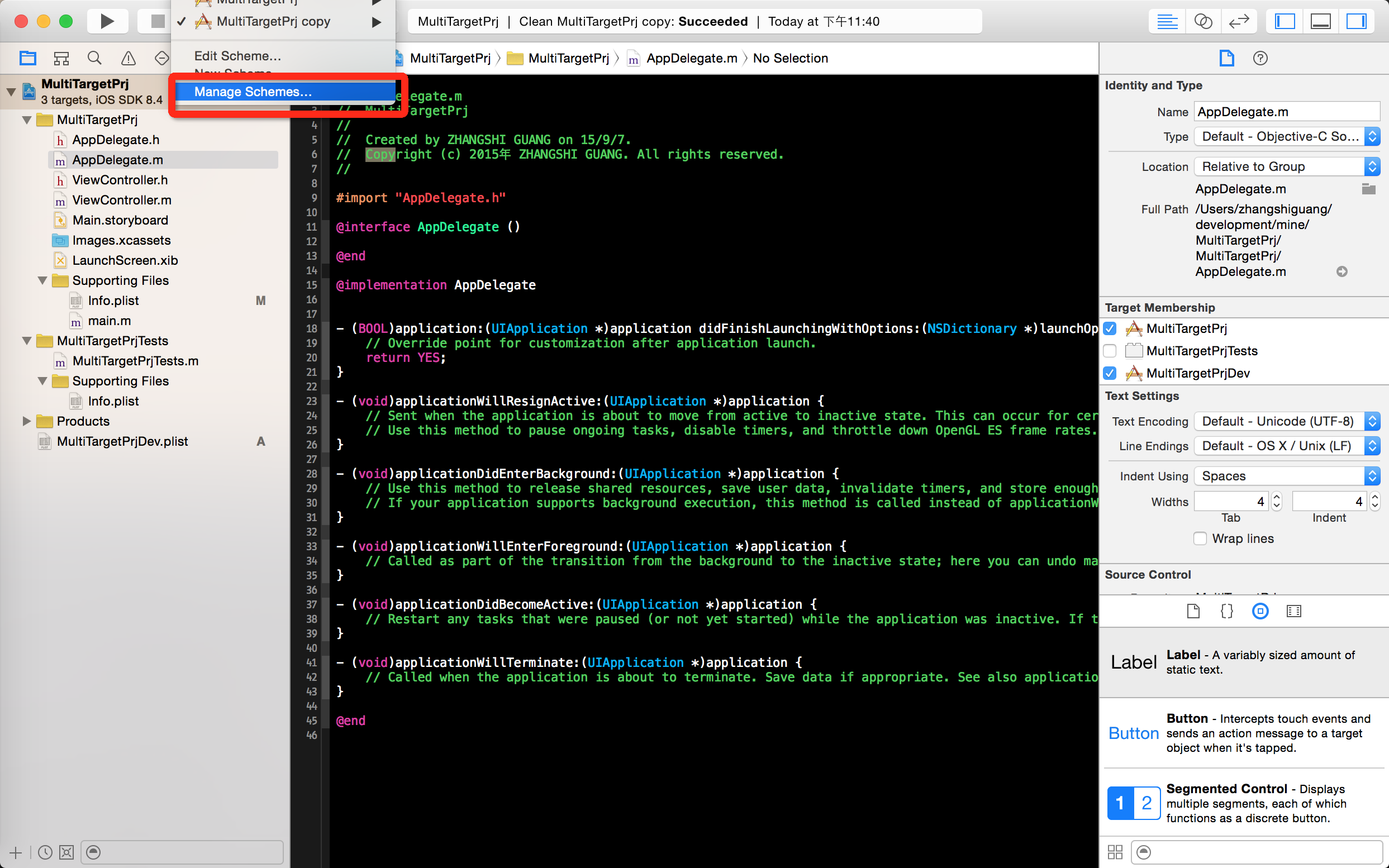
Task: Open the Line Endings dropdown
Action: [1287, 446]
